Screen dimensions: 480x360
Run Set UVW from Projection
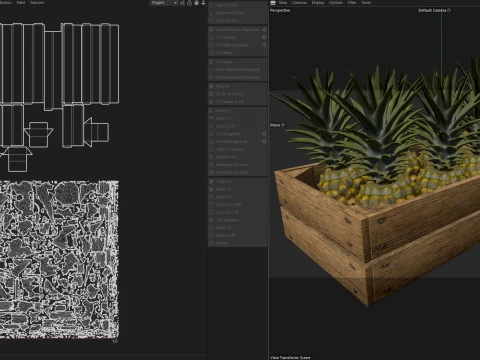[234, 30]
